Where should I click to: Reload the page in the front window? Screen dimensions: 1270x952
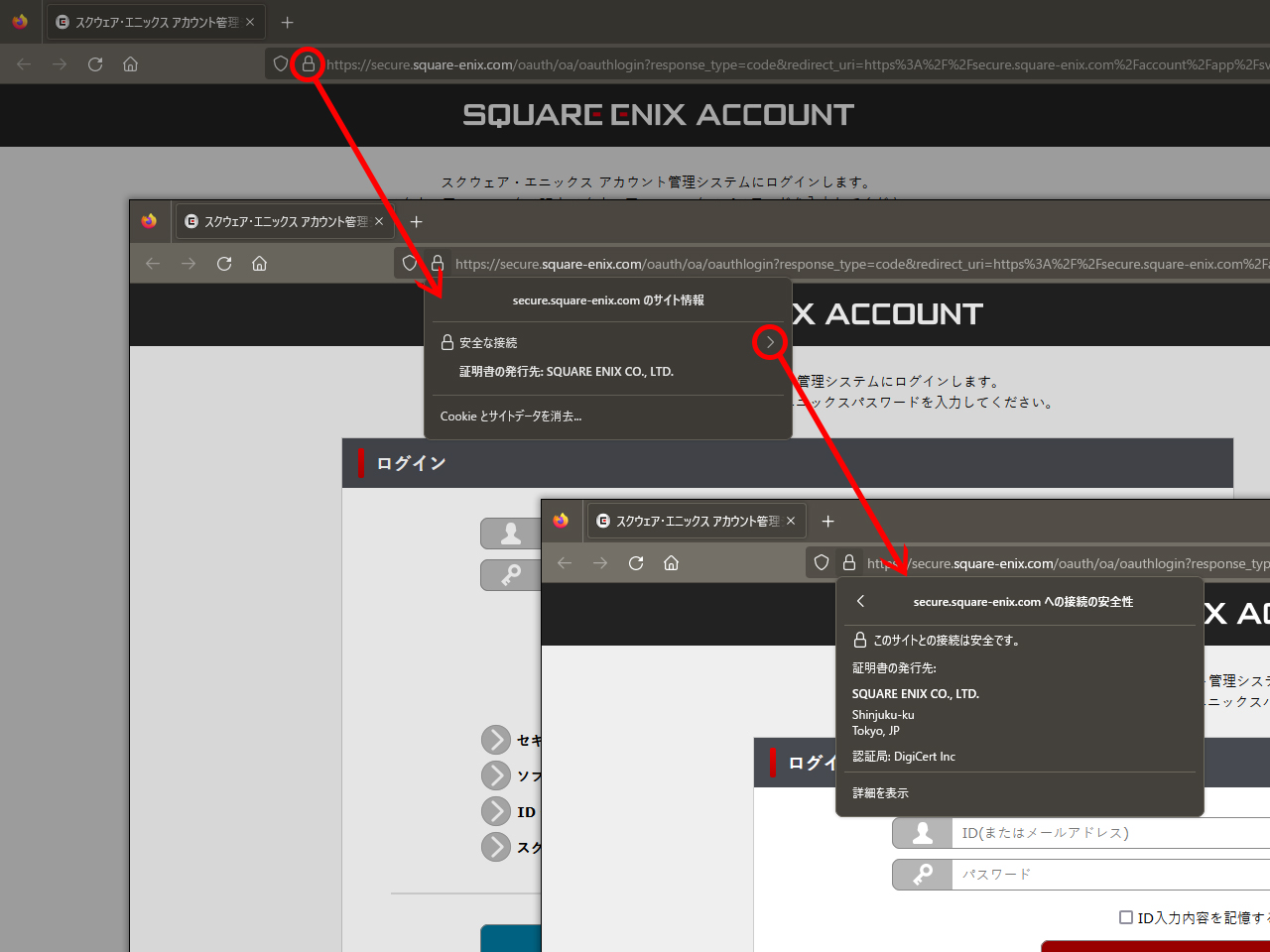pyautogui.click(x=636, y=563)
